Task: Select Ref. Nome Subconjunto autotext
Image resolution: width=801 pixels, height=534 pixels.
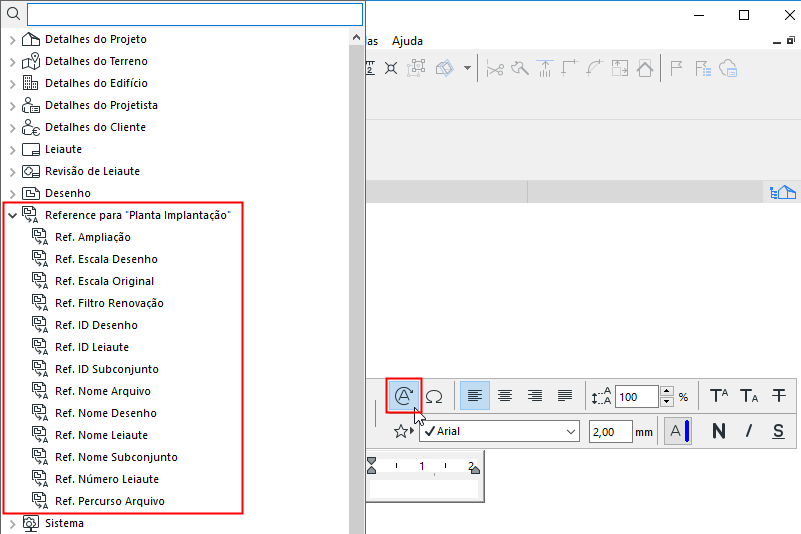Action: click(116, 457)
